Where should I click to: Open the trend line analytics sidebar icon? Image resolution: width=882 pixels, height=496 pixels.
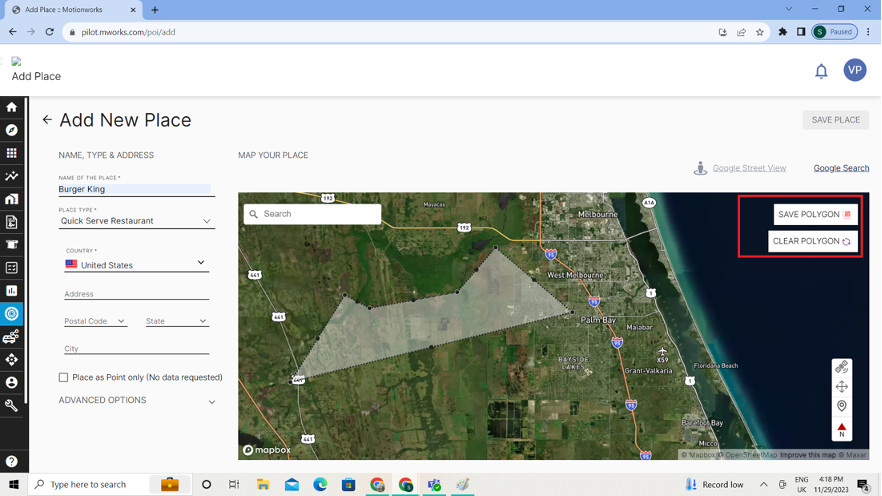(x=11, y=176)
